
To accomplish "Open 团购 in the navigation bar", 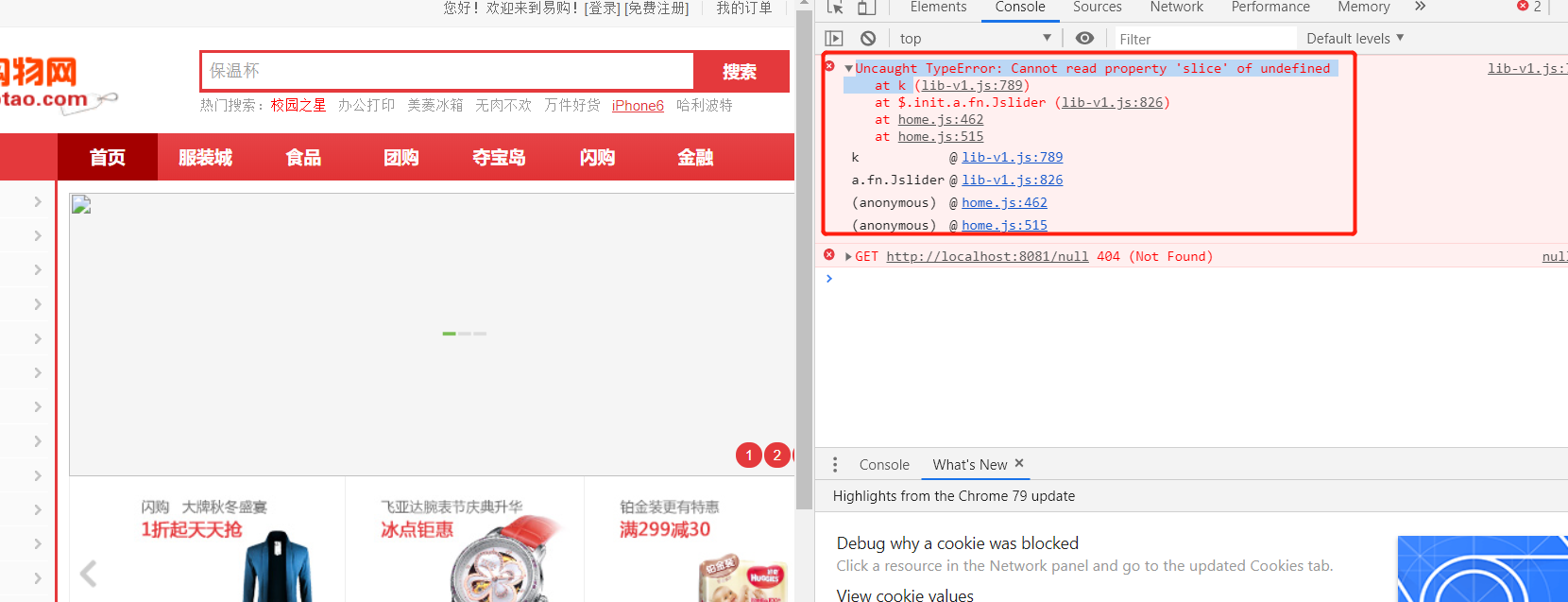I will (x=401, y=157).
